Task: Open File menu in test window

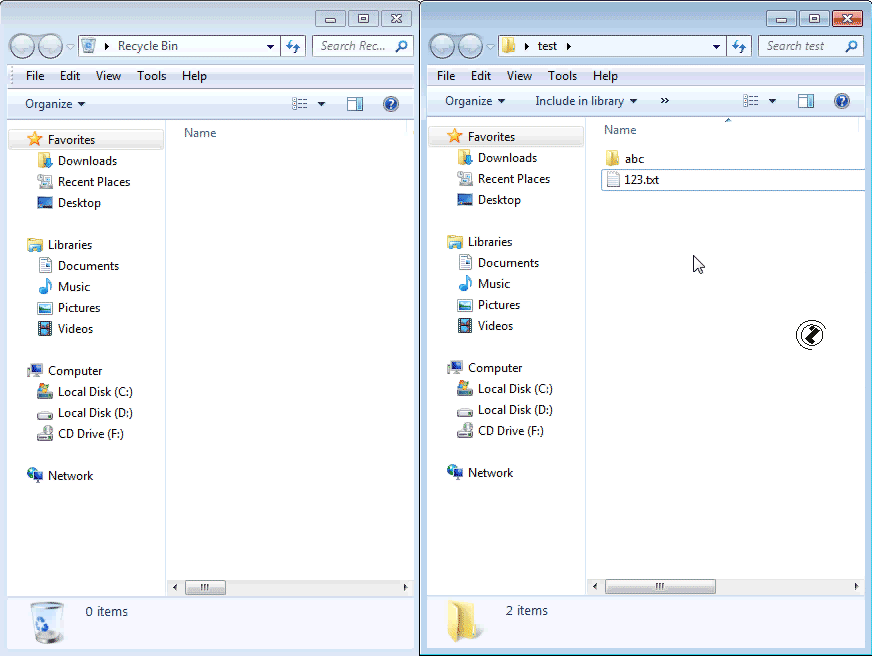Action: pyautogui.click(x=446, y=76)
